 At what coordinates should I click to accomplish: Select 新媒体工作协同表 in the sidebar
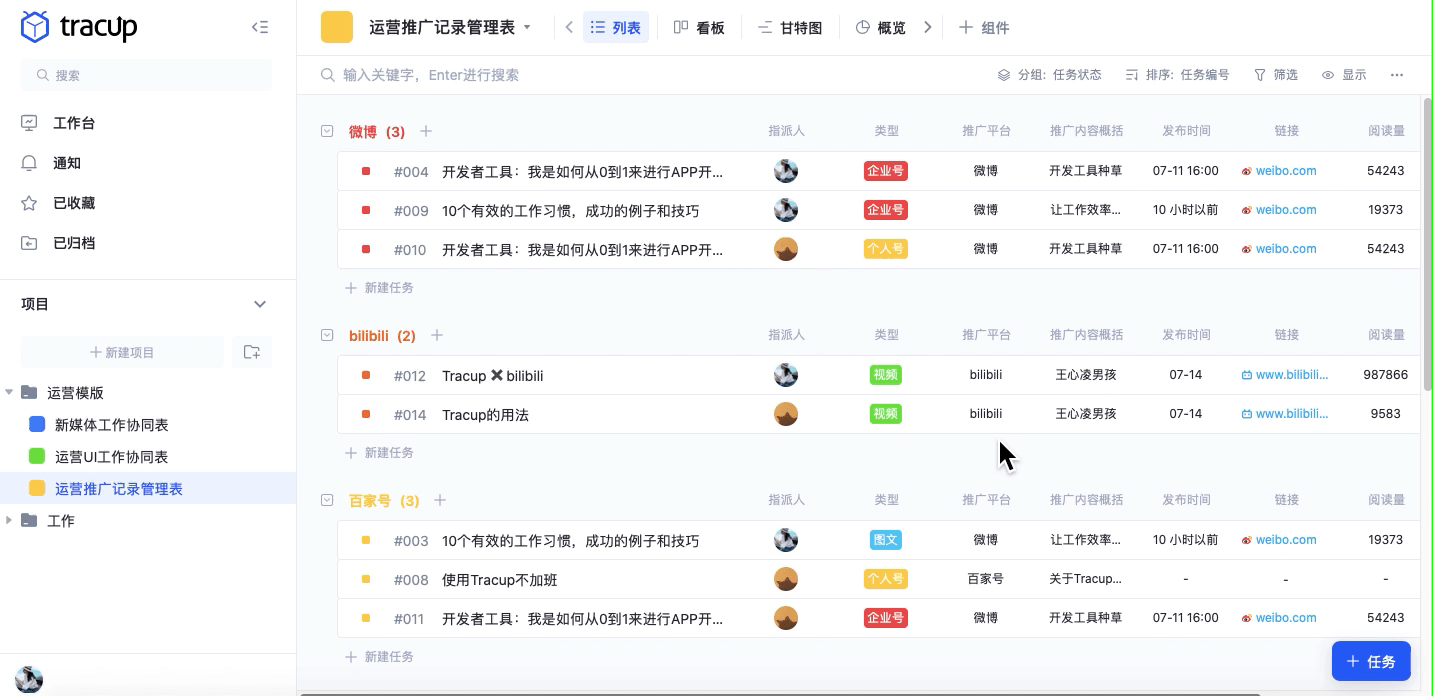(x=111, y=424)
